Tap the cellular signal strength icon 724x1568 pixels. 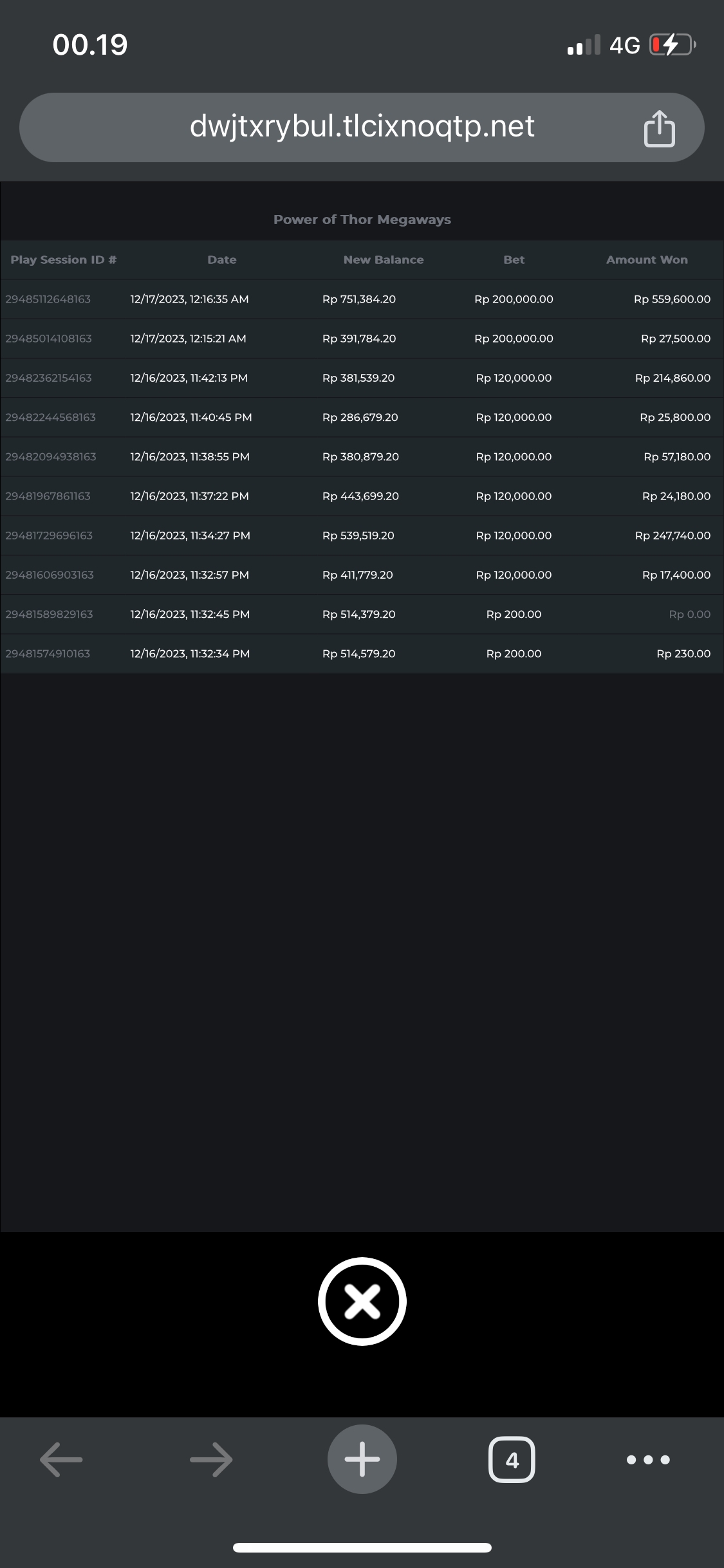point(583,45)
